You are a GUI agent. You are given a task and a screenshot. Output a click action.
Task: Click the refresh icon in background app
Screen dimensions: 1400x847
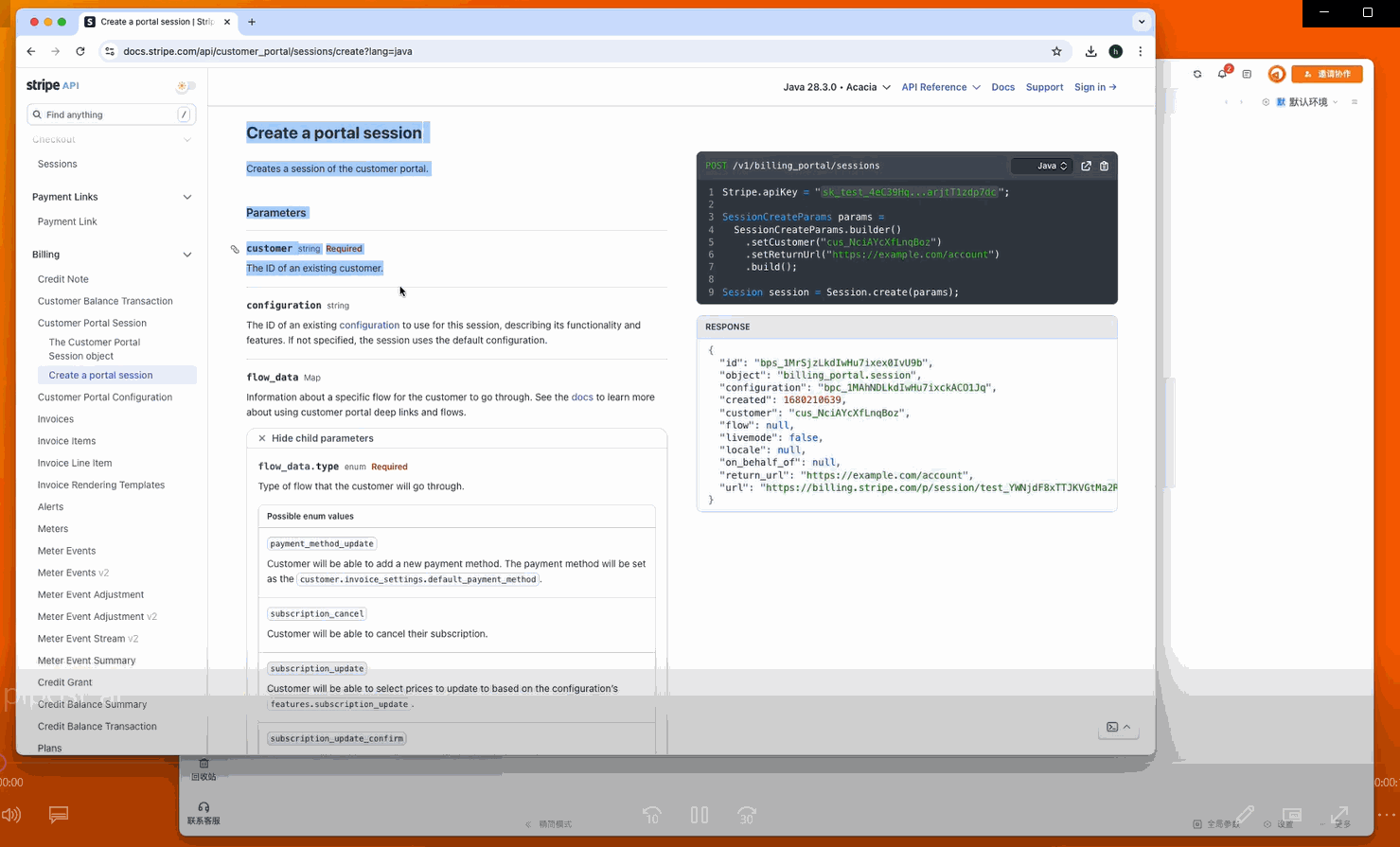click(1197, 74)
